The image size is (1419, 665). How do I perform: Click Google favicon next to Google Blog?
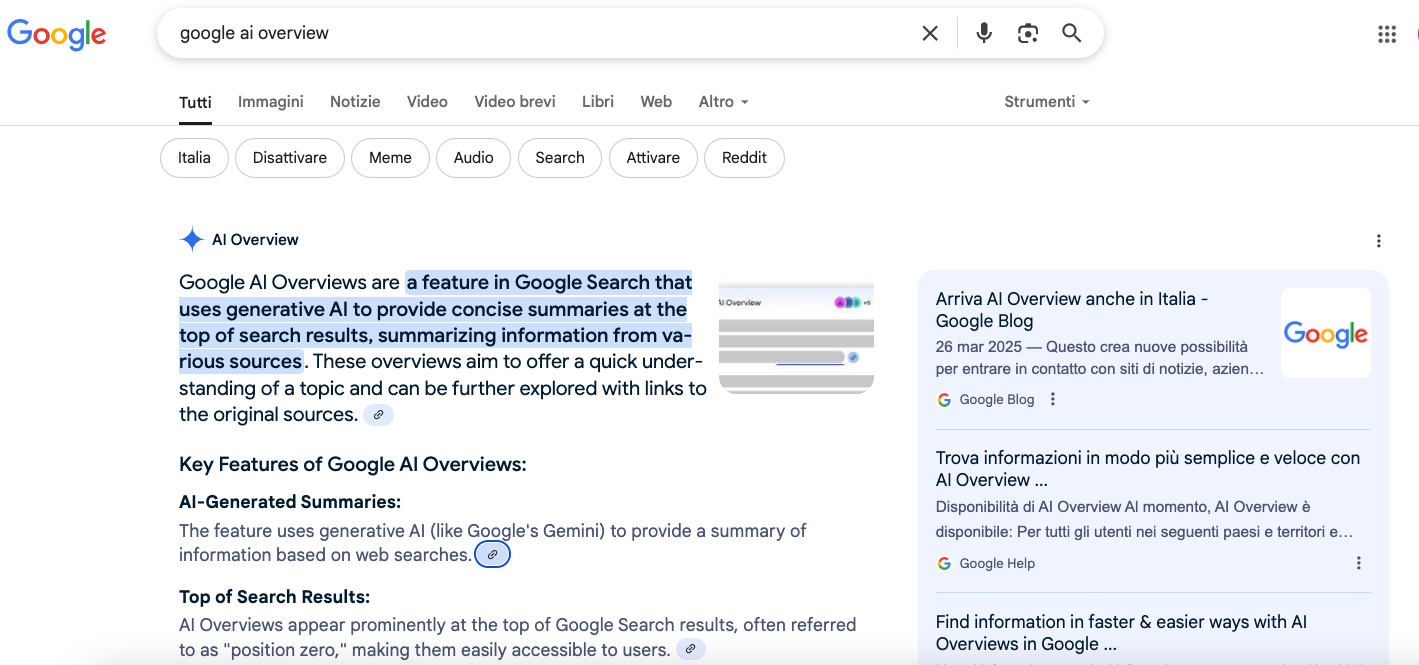click(944, 399)
